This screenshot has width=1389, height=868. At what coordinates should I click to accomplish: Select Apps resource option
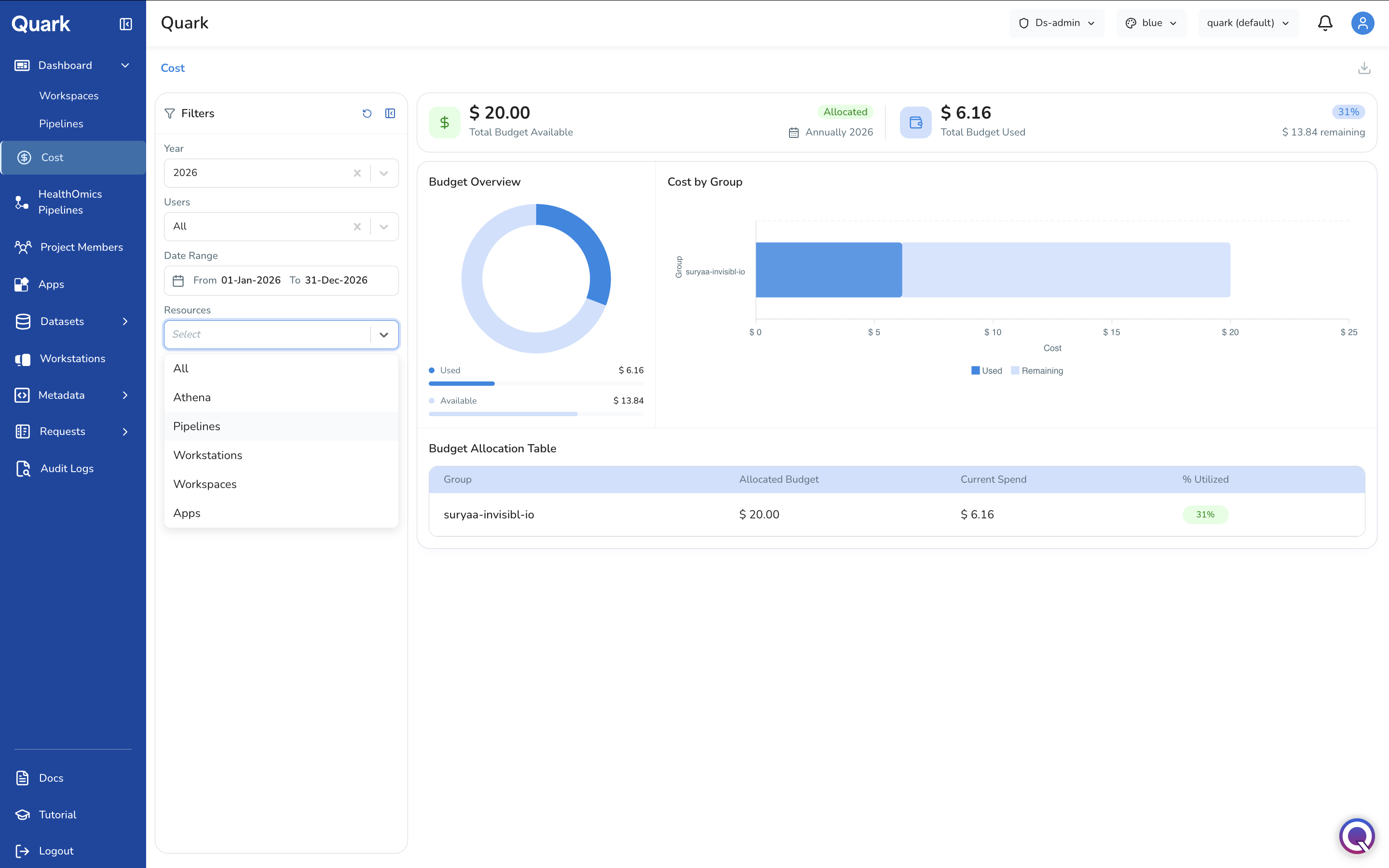pyautogui.click(x=281, y=513)
